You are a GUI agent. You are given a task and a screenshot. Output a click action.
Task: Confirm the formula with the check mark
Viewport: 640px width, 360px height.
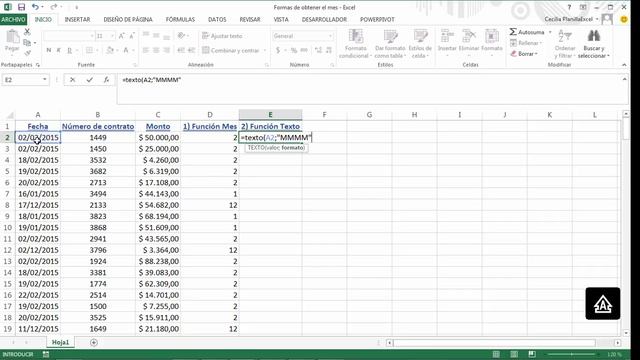(x=89, y=80)
